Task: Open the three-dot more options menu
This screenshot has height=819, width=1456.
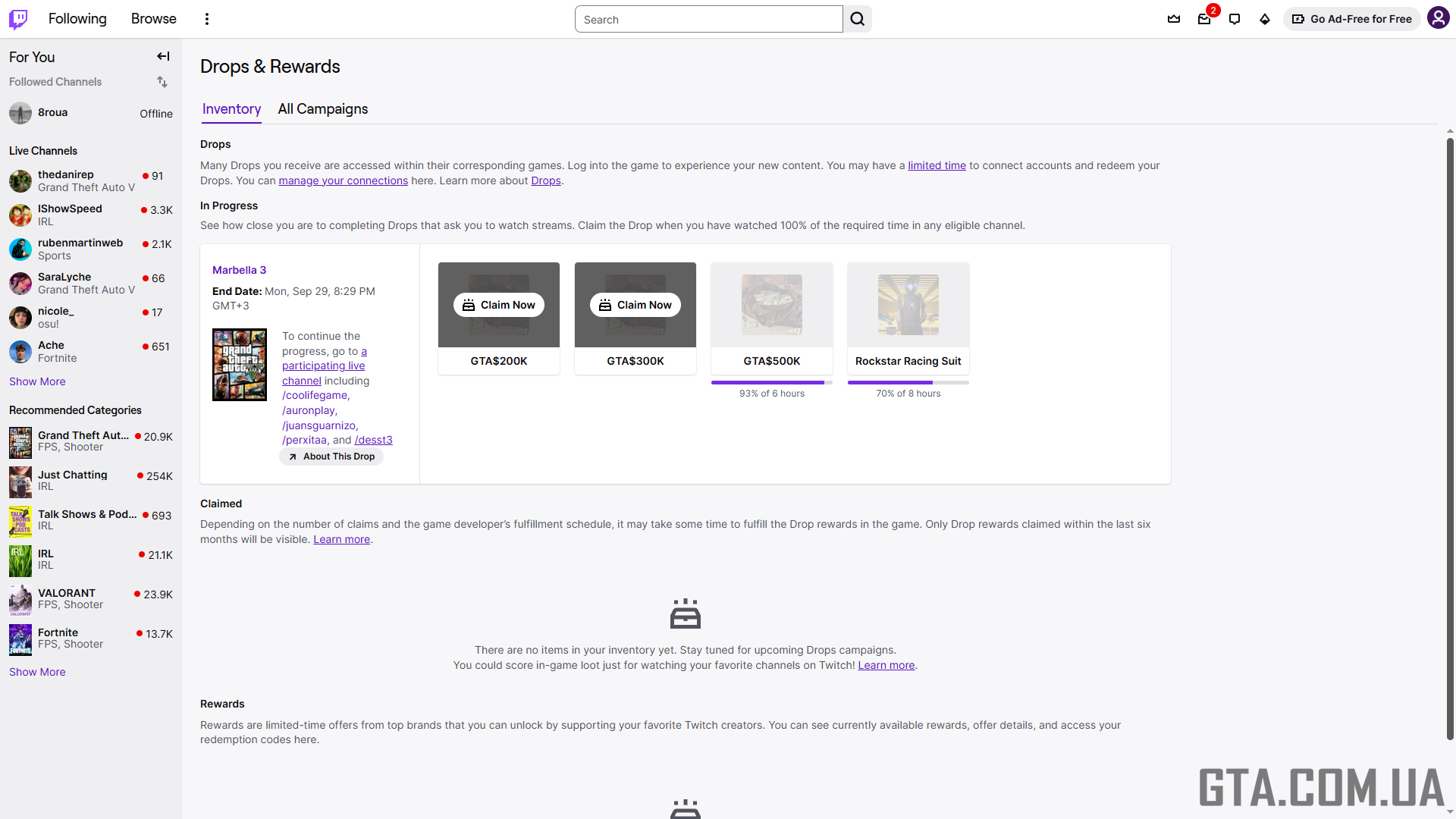Action: (x=206, y=19)
